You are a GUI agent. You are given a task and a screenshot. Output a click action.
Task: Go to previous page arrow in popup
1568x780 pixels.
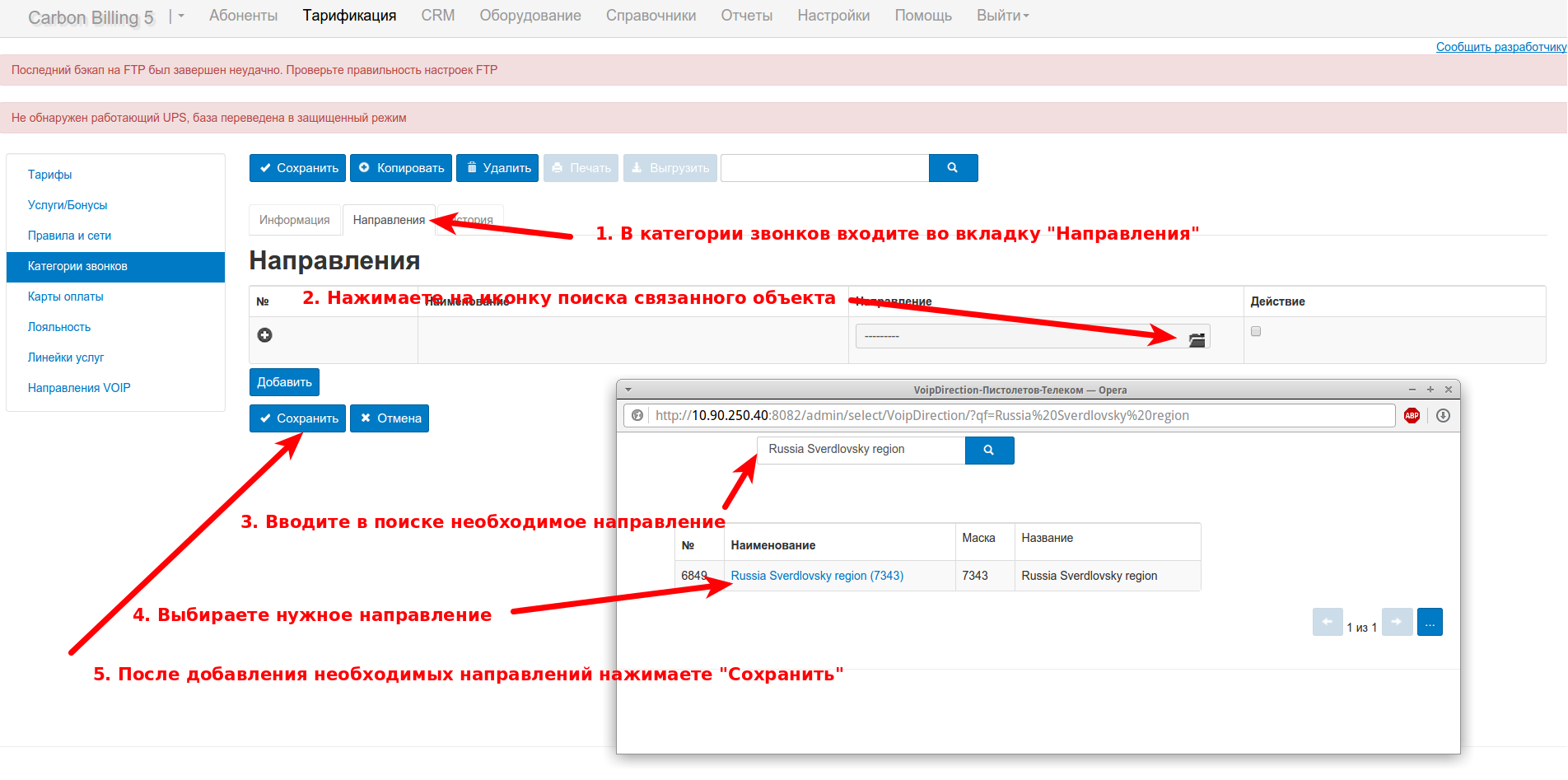coord(1327,622)
